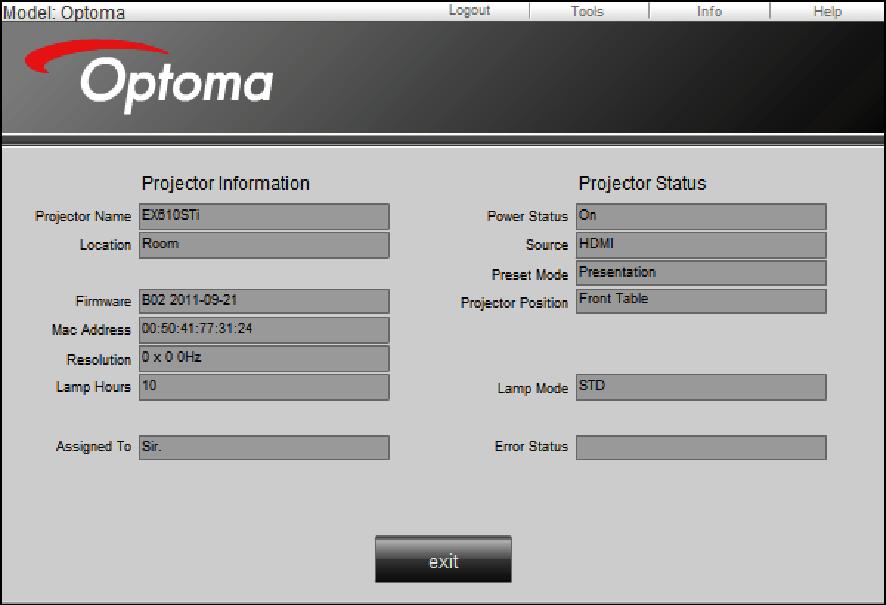Click the Source label
This screenshot has width=886, height=605.
point(546,245)
